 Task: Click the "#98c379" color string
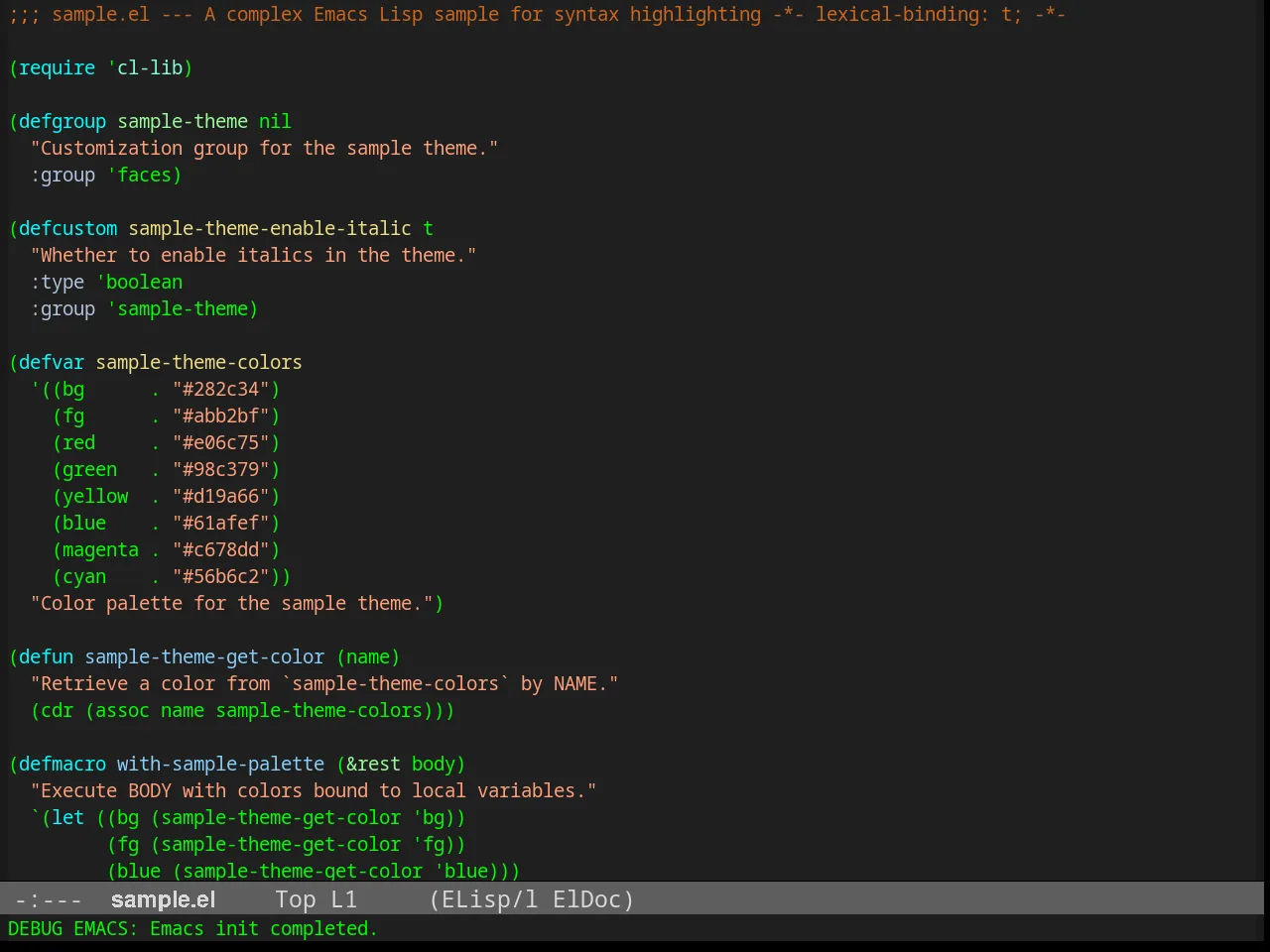[221, 469]
